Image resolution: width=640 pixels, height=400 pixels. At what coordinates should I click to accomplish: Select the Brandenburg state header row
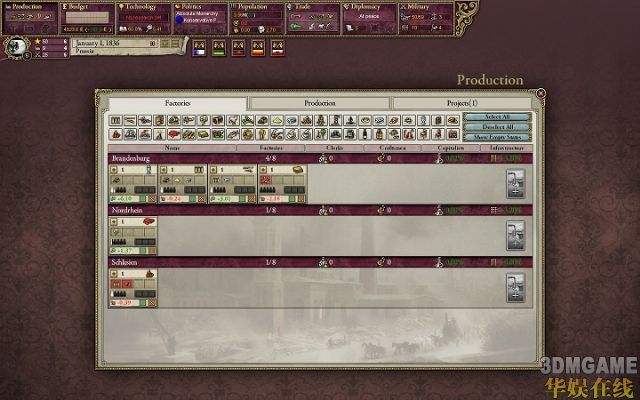pos(320,158)
